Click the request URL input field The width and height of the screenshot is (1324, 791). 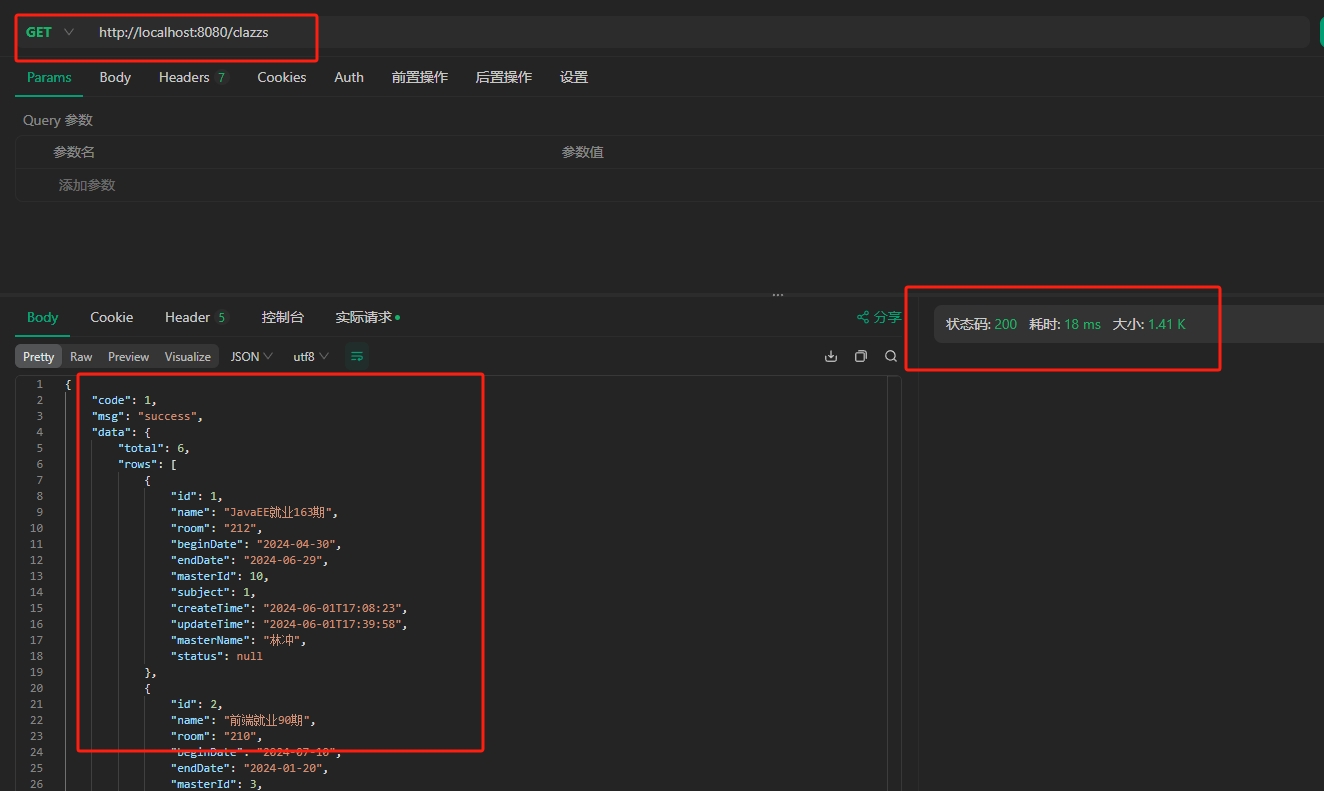(x=600, y=32)
